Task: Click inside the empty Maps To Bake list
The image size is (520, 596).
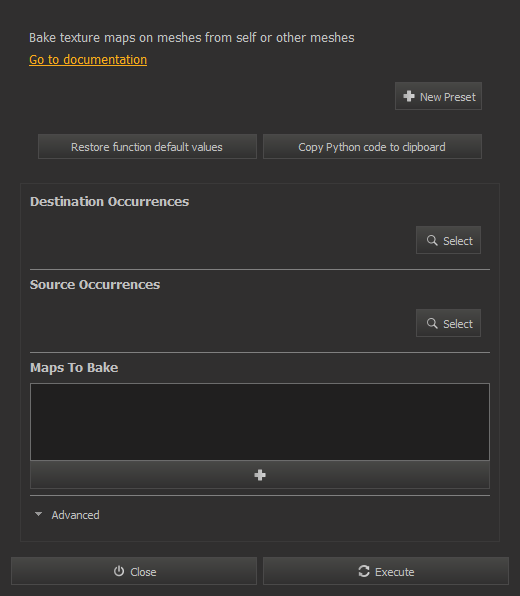Action: coord(260,422)
